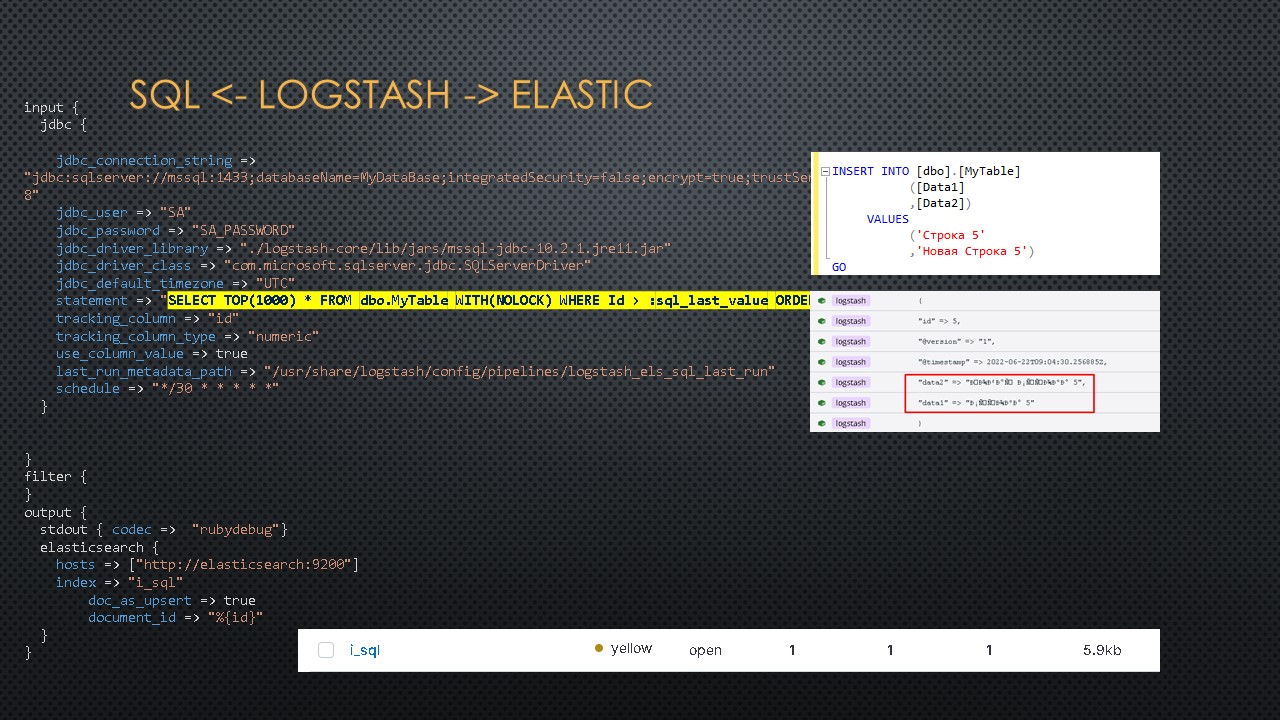Click the doc_as_upsert => true line
Image resolution: width=1280 pixels, height=720 pixels.
coord(171,600)
